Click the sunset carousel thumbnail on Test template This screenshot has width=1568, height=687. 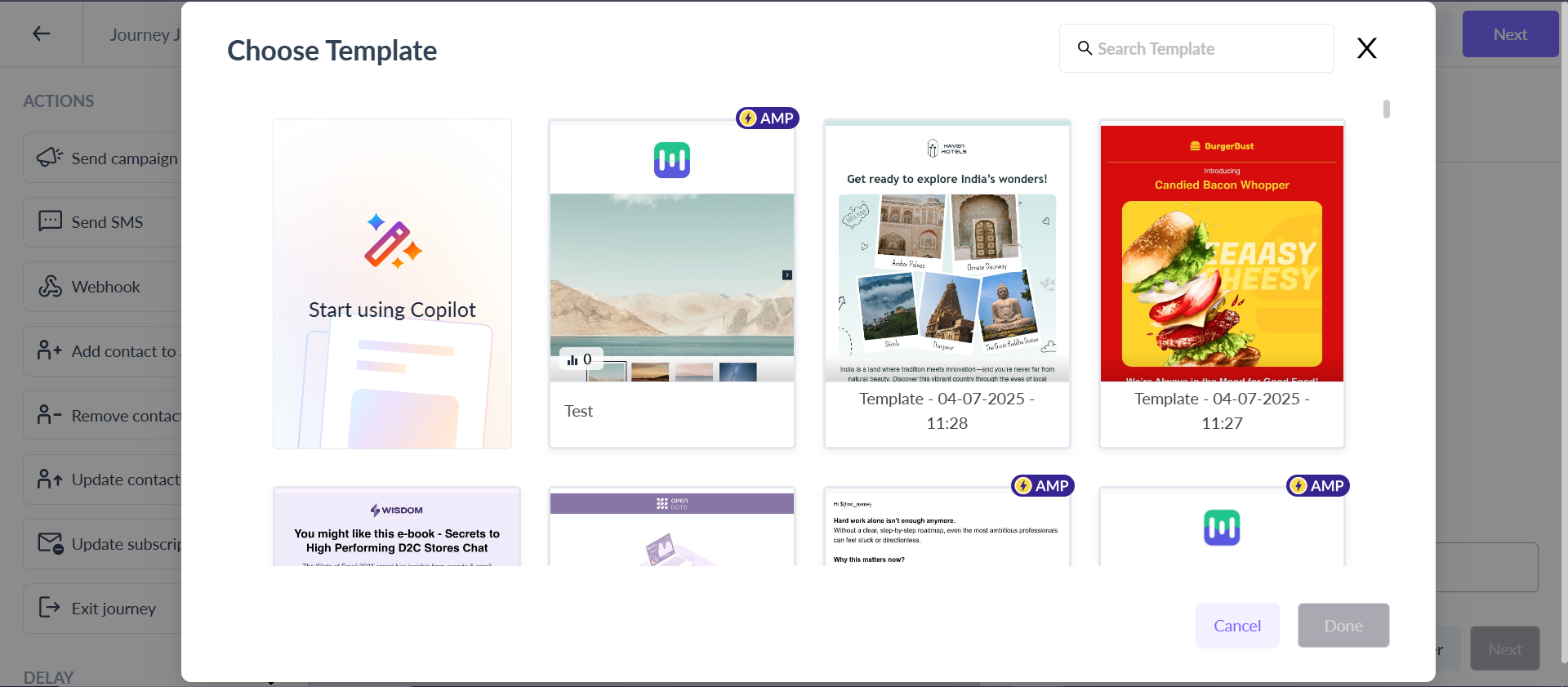tap(650, 372)
